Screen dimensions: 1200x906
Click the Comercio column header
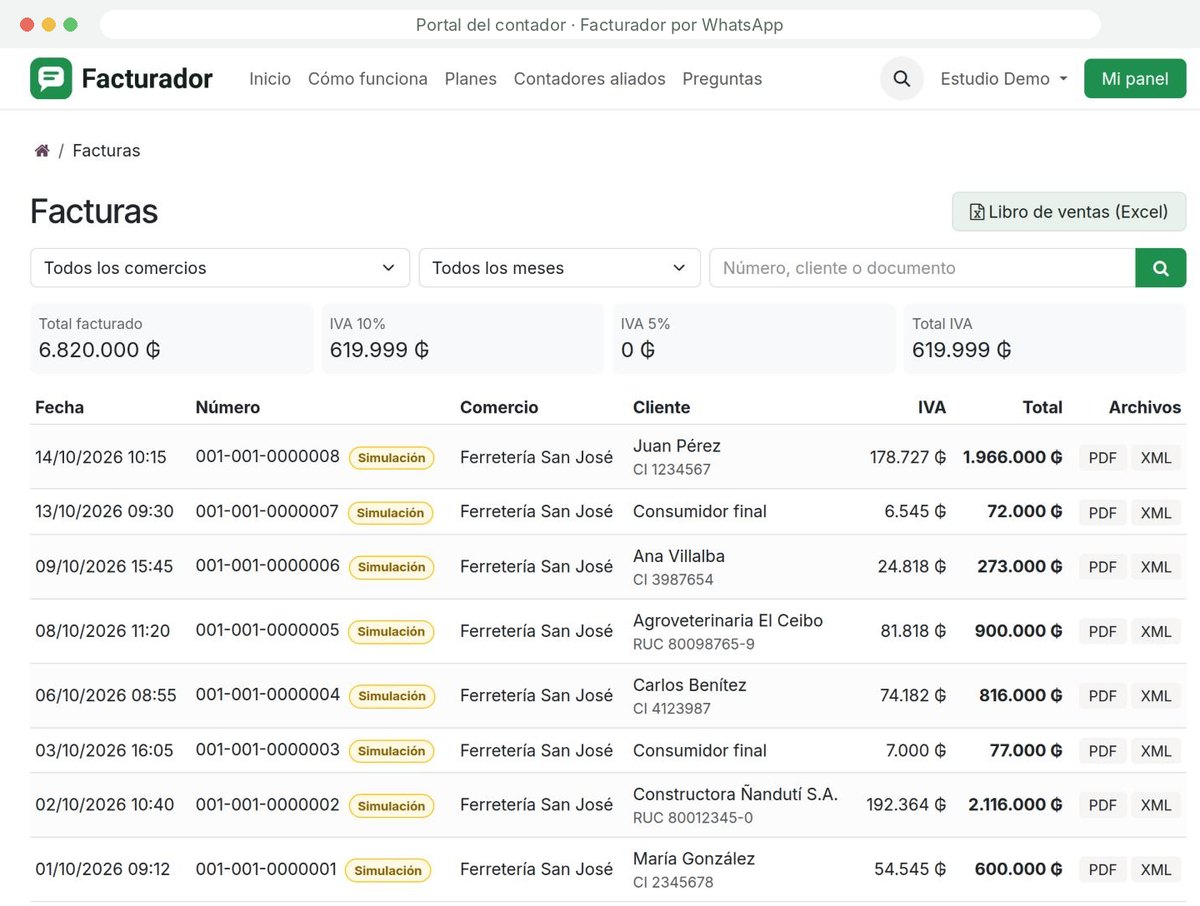(499, 407)
